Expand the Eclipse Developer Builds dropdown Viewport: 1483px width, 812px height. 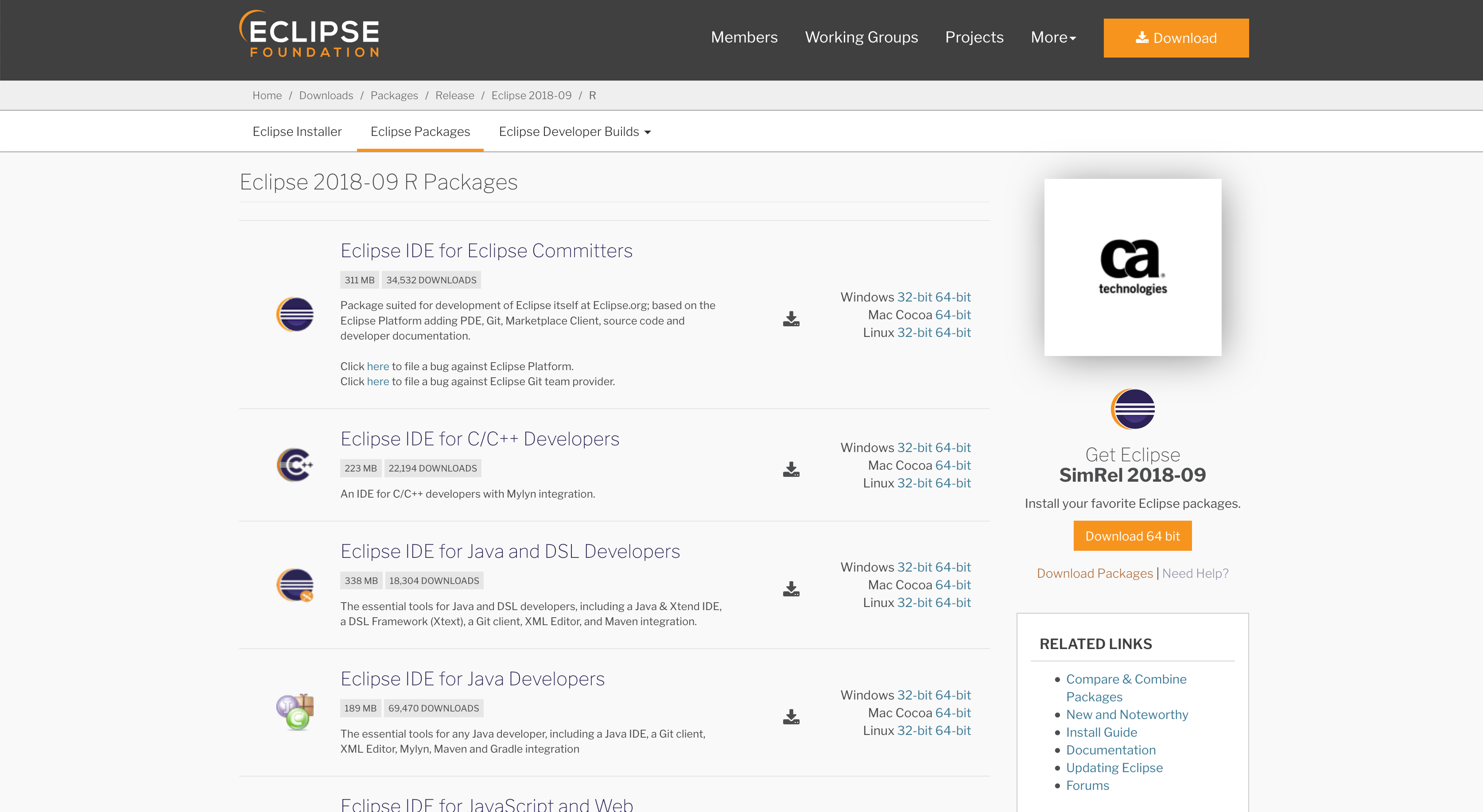pyautogui.click(x=575, y=132)
